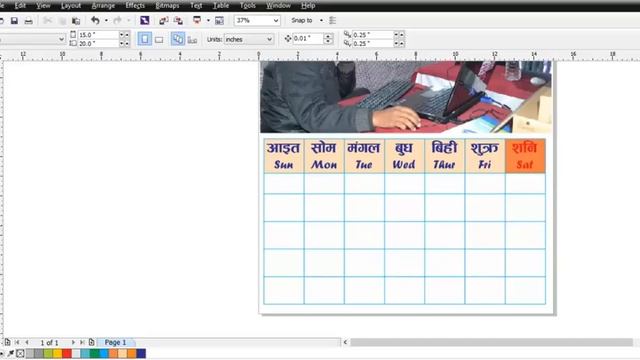Set page orientation to Portrait
The width and height of the screenshot is (640, 360).
point(144,39)
